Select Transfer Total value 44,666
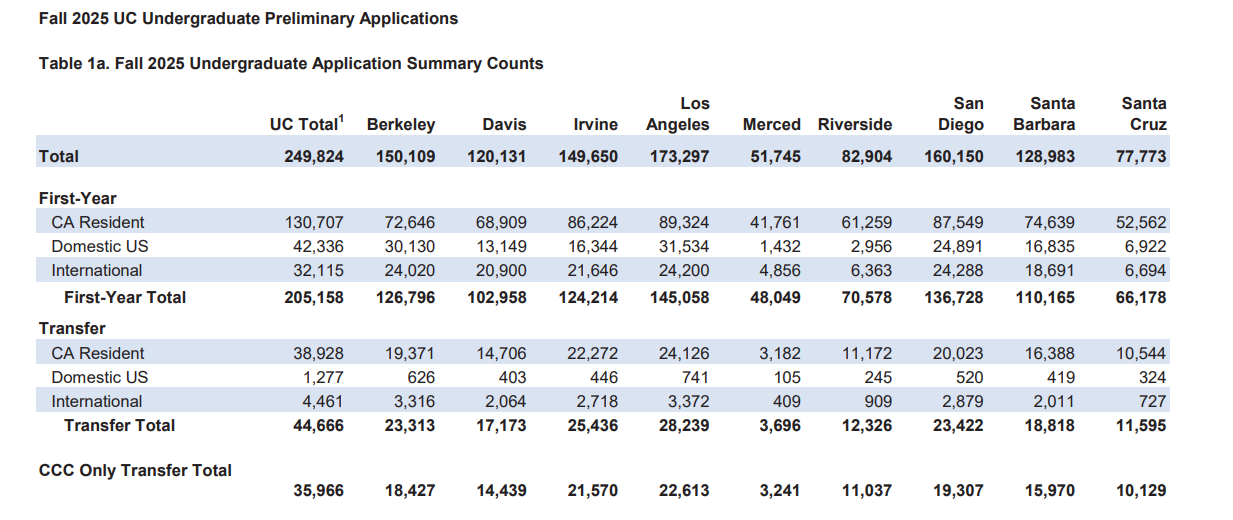Screen dimensions: 1233x520 (318, 425)
